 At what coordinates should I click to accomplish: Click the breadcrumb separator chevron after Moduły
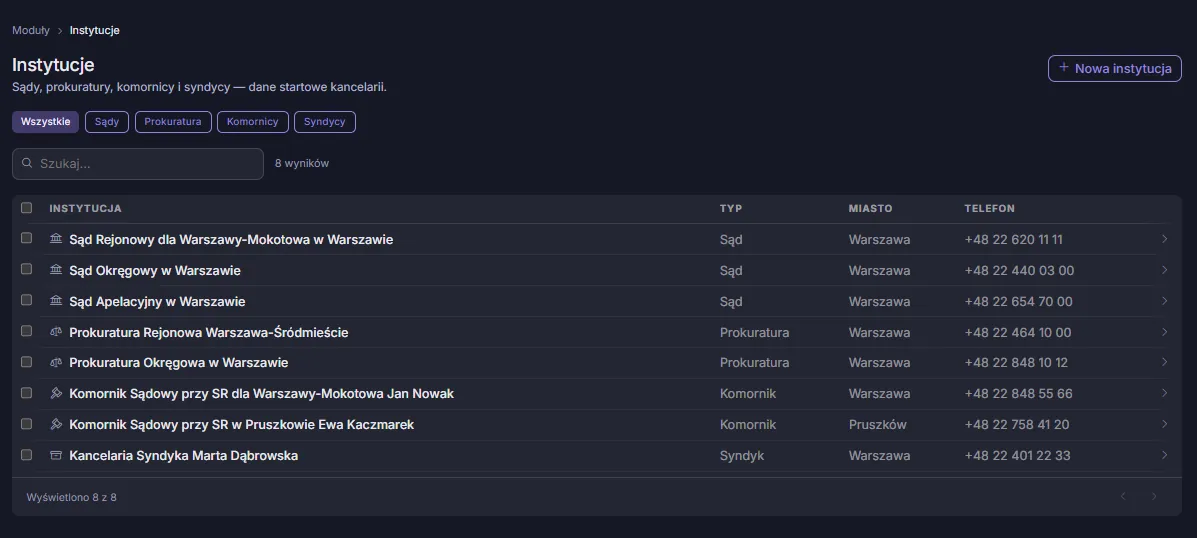[x=60, y=31]
